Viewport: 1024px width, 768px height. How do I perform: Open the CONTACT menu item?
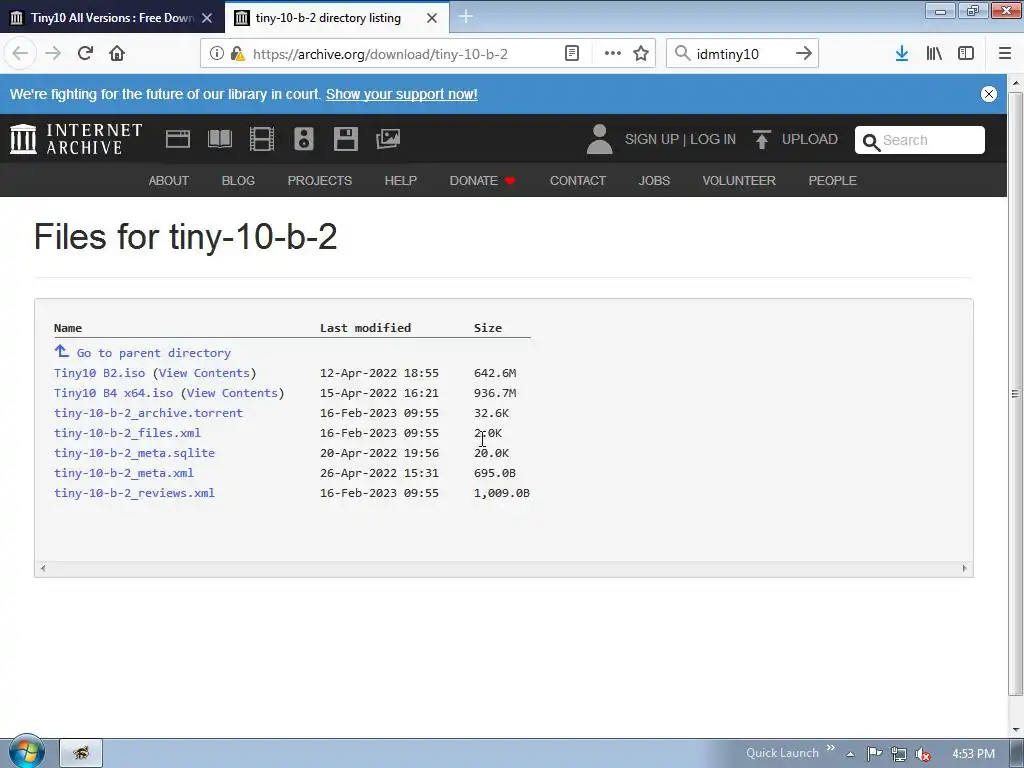coord(578,181)
